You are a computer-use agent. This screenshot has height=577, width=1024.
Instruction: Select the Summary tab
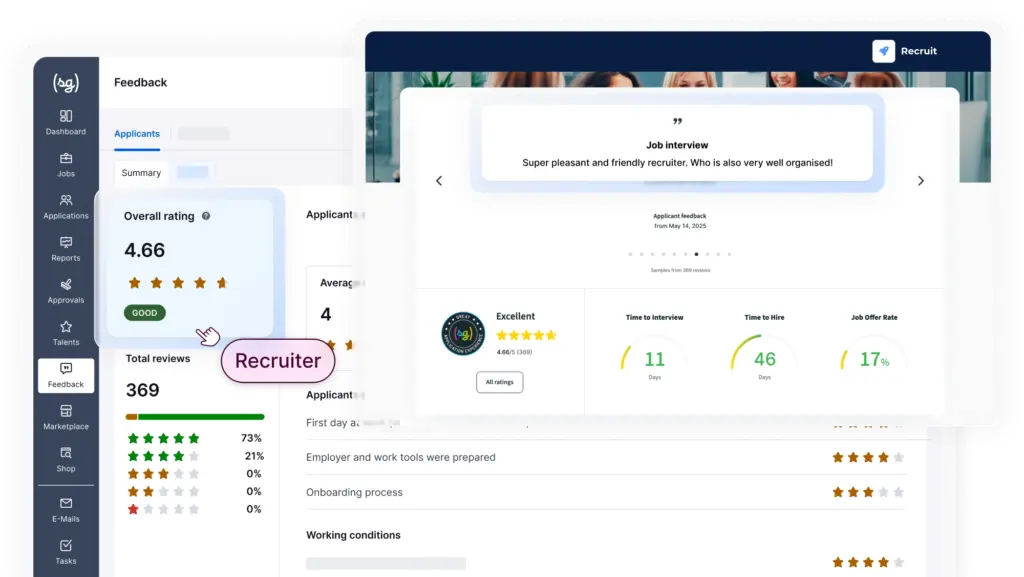pyautogui.click(x=141, y=173)
